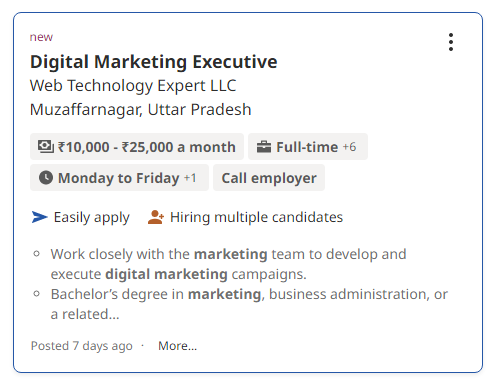Click the Posted 7 days ago text
The image size is (490, 382).
pyautogui.click(x=82, y=346)
